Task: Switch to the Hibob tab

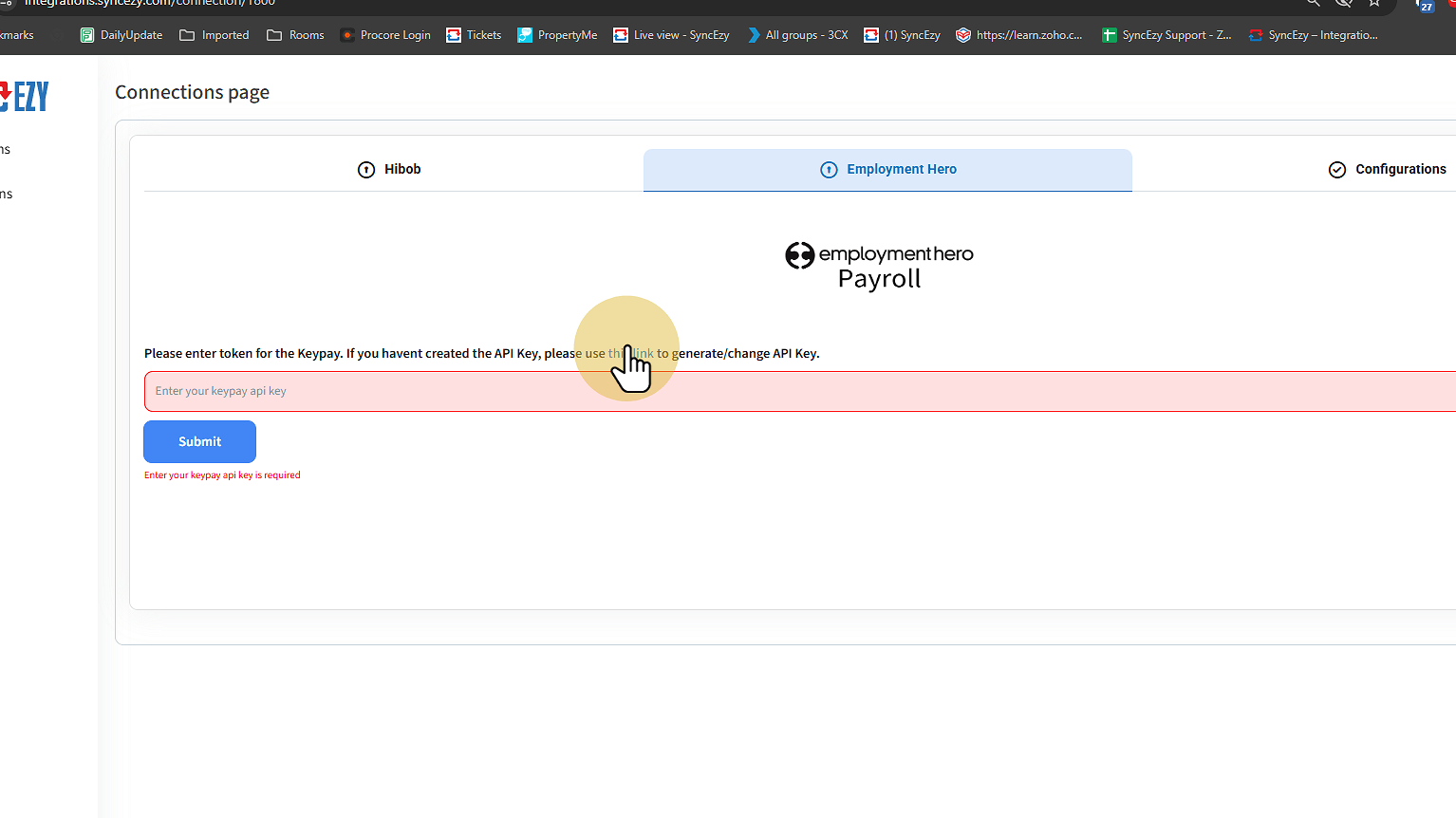Action: point(389,169)
